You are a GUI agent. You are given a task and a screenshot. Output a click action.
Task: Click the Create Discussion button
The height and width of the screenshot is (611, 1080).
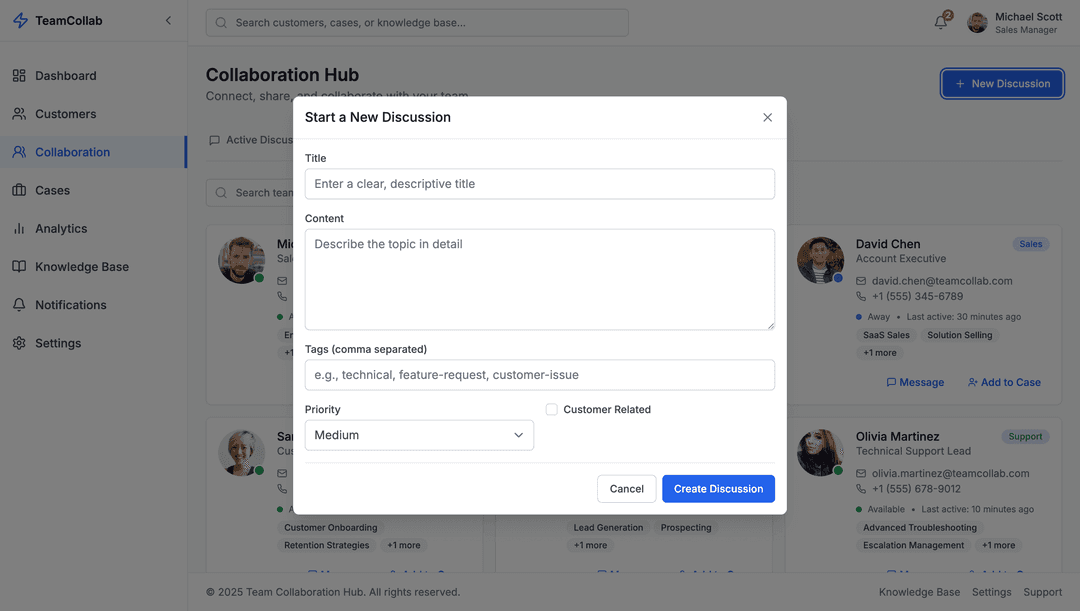click(x=718, y=489)
